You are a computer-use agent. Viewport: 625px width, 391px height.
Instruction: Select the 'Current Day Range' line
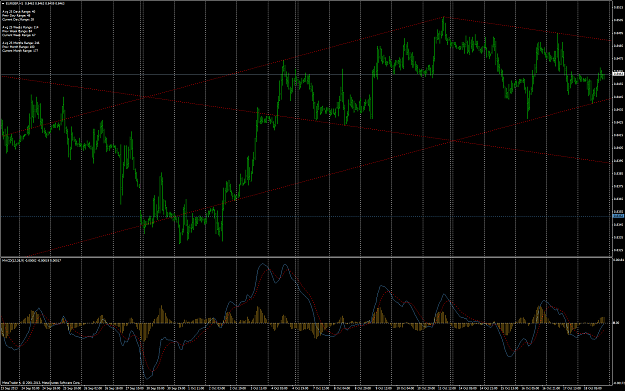(18, 19)
